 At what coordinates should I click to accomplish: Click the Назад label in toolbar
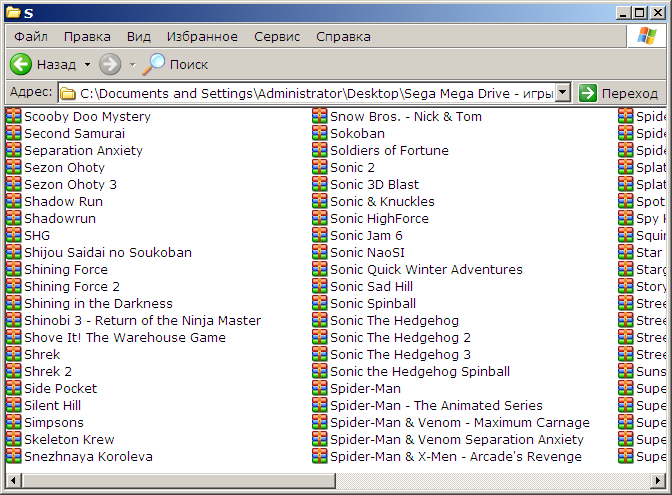pos(56,65)
